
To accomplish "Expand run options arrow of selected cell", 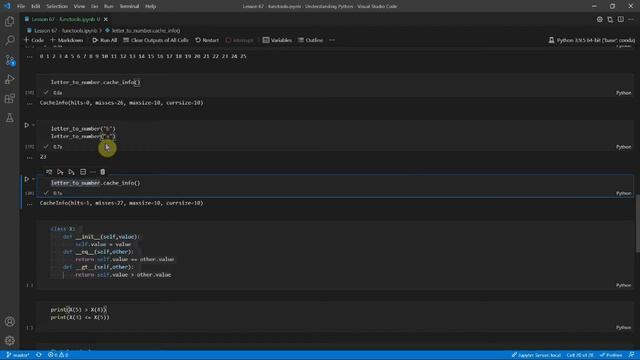I will 33,179.
